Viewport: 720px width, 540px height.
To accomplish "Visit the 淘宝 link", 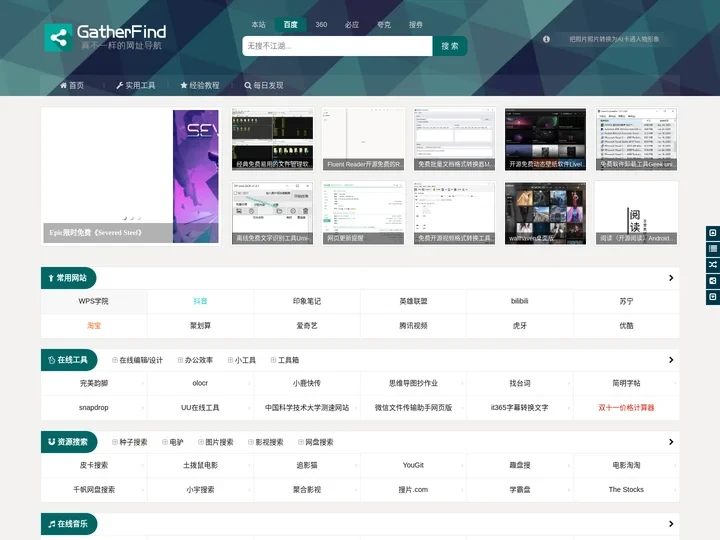I will click(x=94, y=326).
